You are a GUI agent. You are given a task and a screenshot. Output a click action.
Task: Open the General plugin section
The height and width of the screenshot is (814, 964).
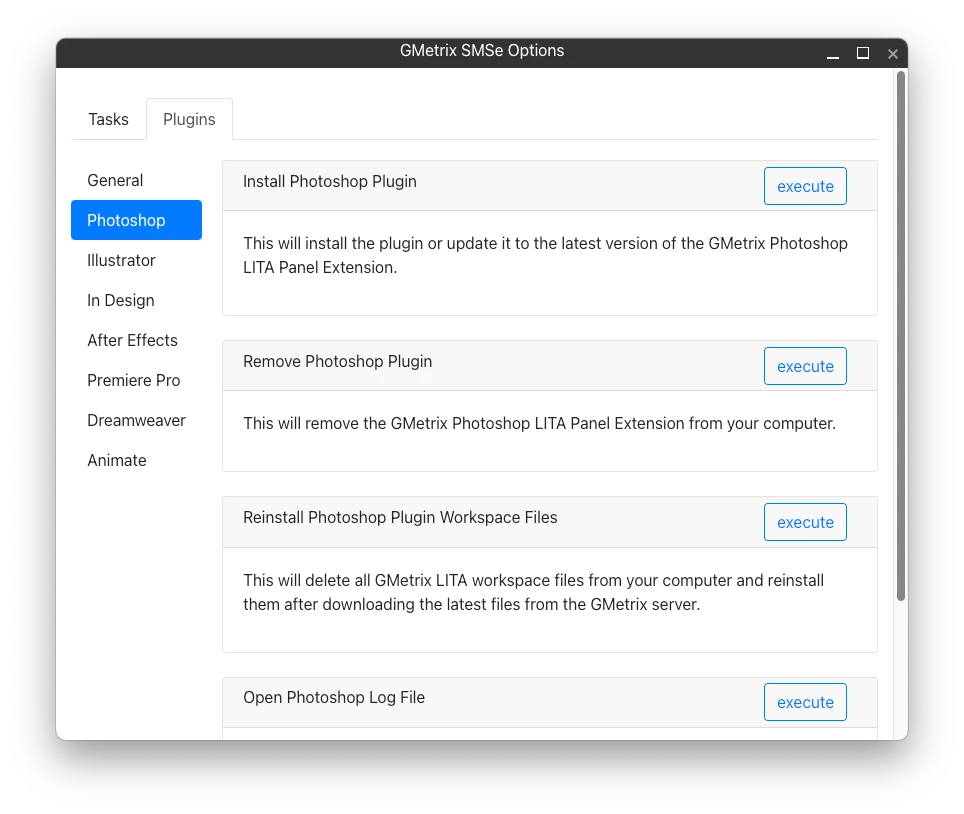(x=136, y=180)
